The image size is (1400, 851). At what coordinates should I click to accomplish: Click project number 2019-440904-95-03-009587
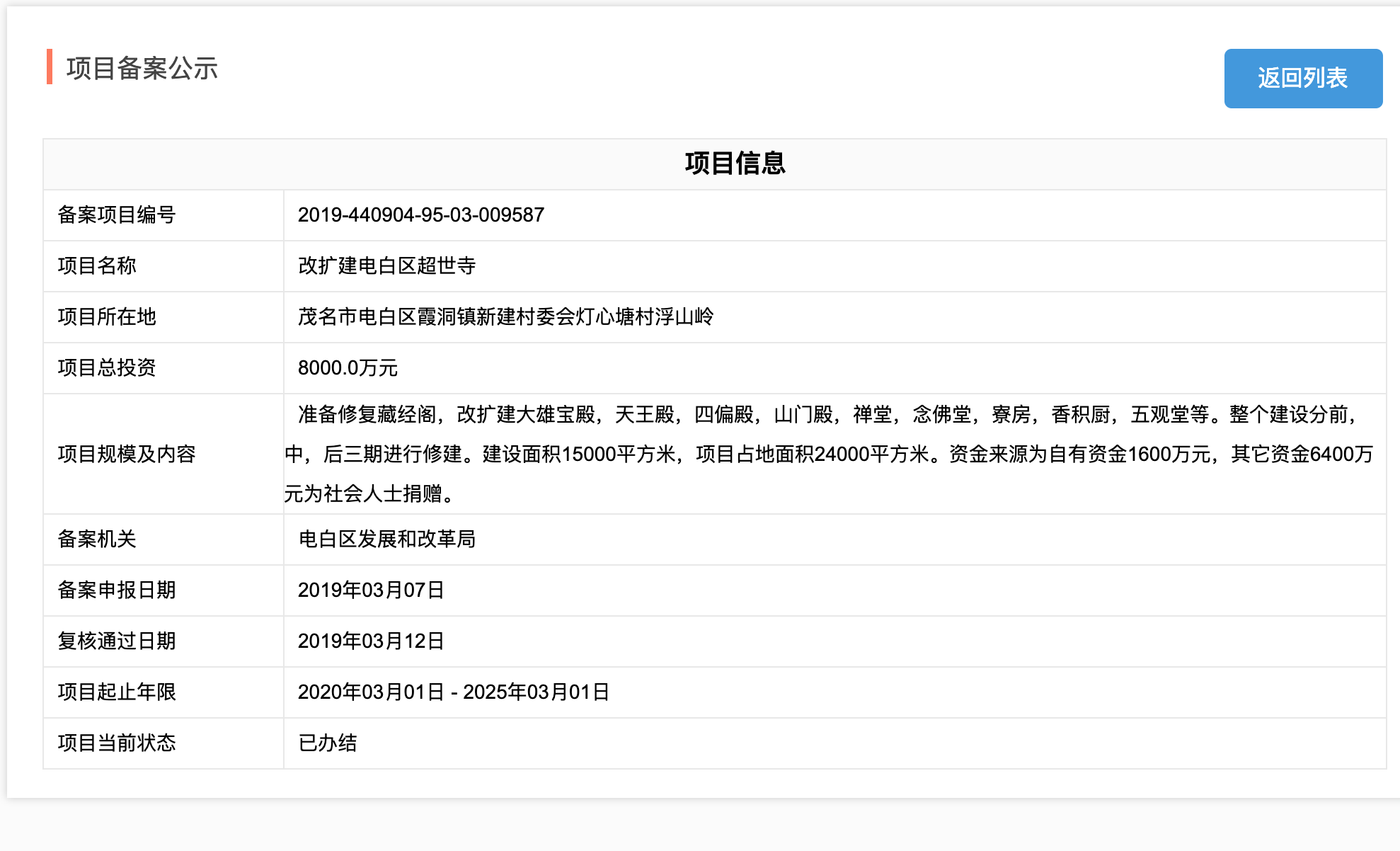click(x=420, y=215)
